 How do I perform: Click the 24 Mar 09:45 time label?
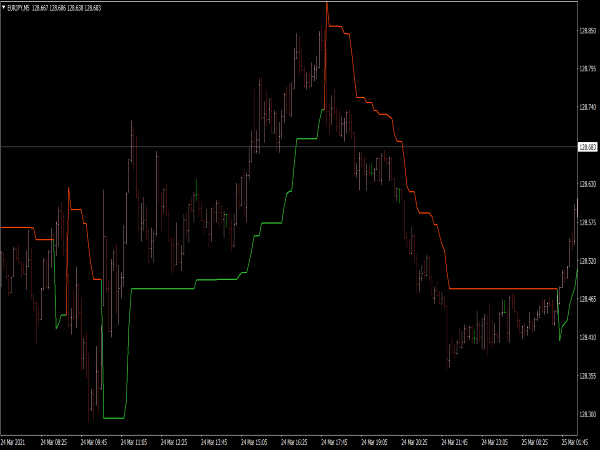94,442
